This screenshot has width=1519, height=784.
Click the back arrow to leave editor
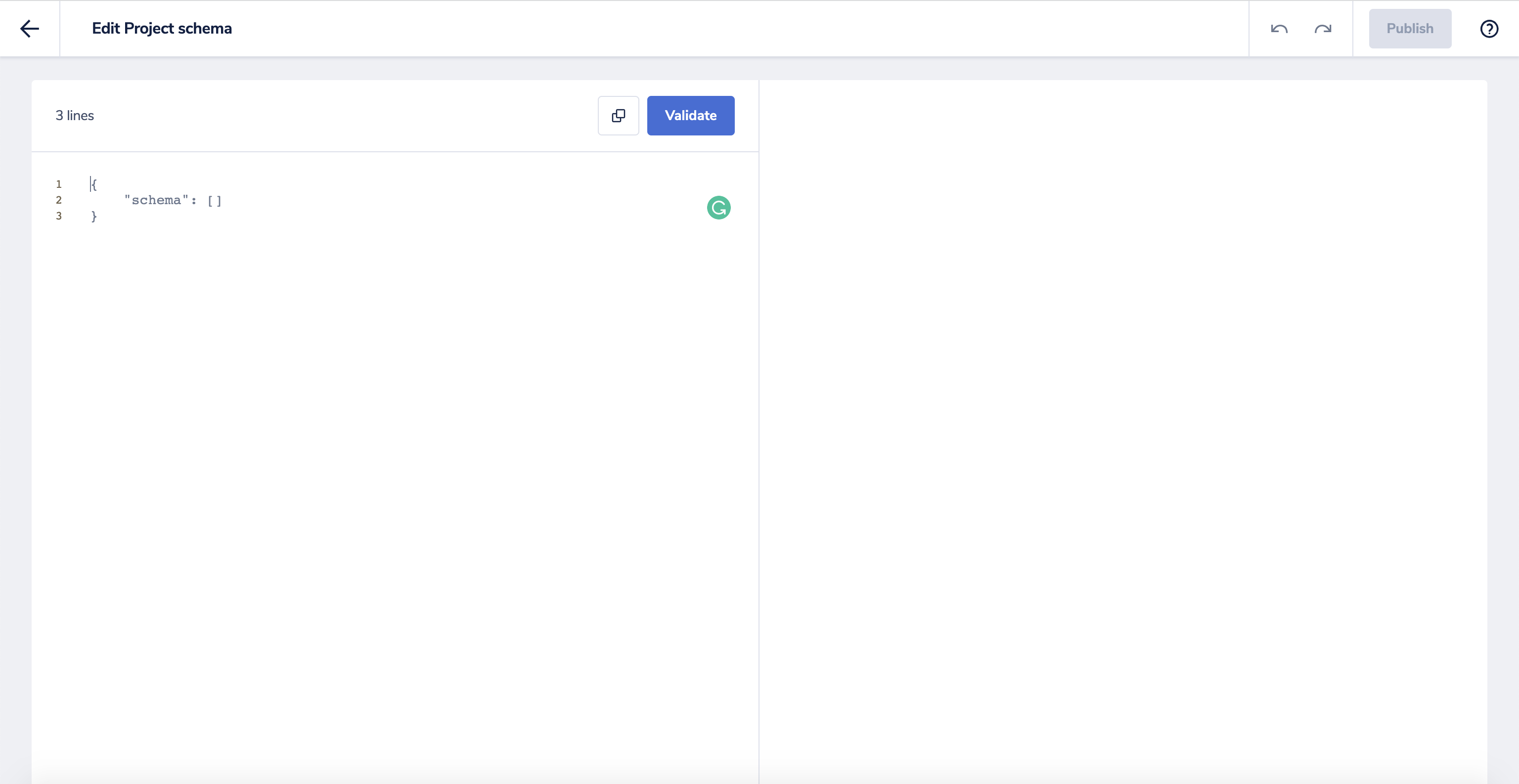click(30, 28)
